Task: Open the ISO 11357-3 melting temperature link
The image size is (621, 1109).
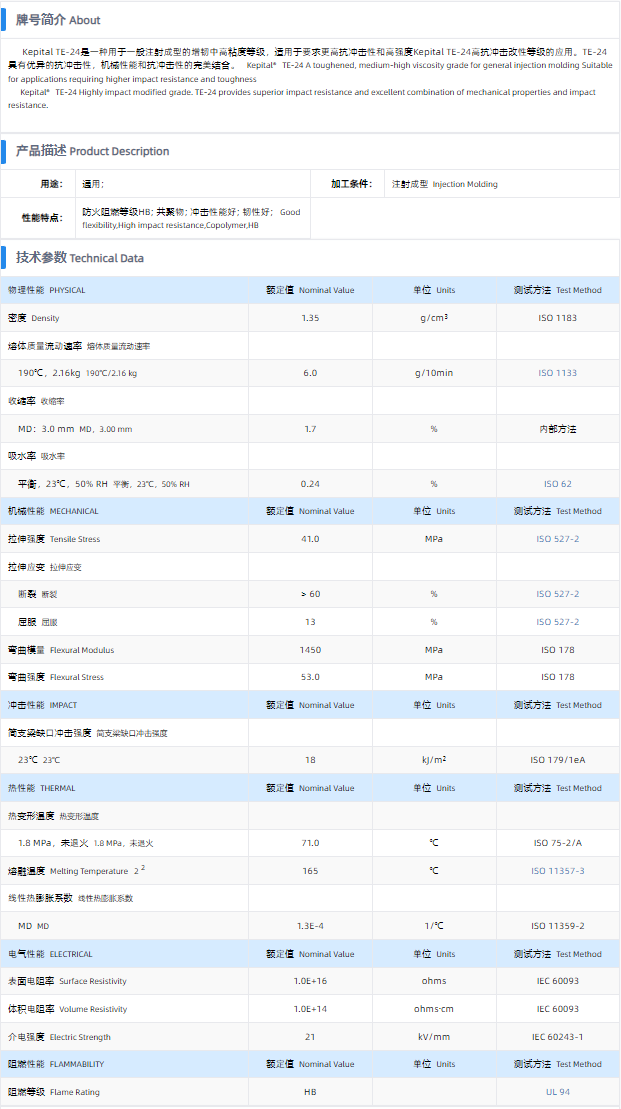Action: point(557,871)
